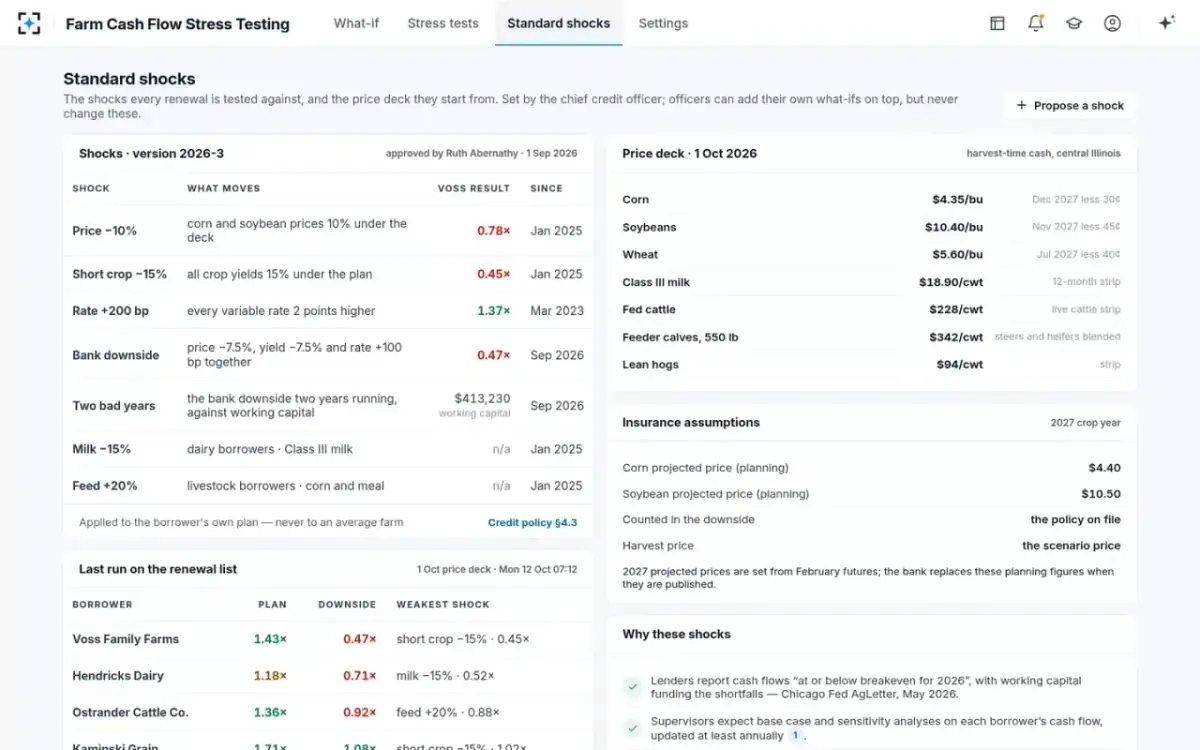Select Hendricks Dairy borrower
Viewport: 1200px width, 750px height.
coord(118,676)
